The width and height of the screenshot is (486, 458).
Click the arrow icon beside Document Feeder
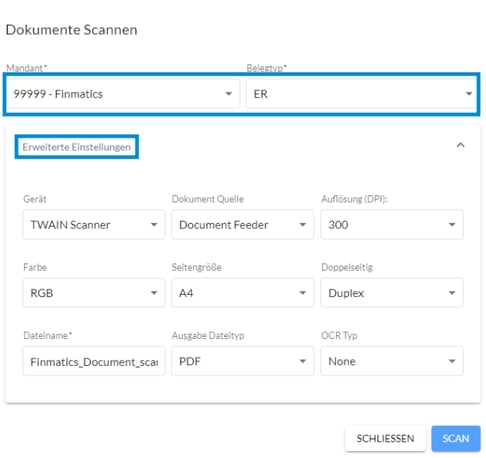(x=303, y=224)
